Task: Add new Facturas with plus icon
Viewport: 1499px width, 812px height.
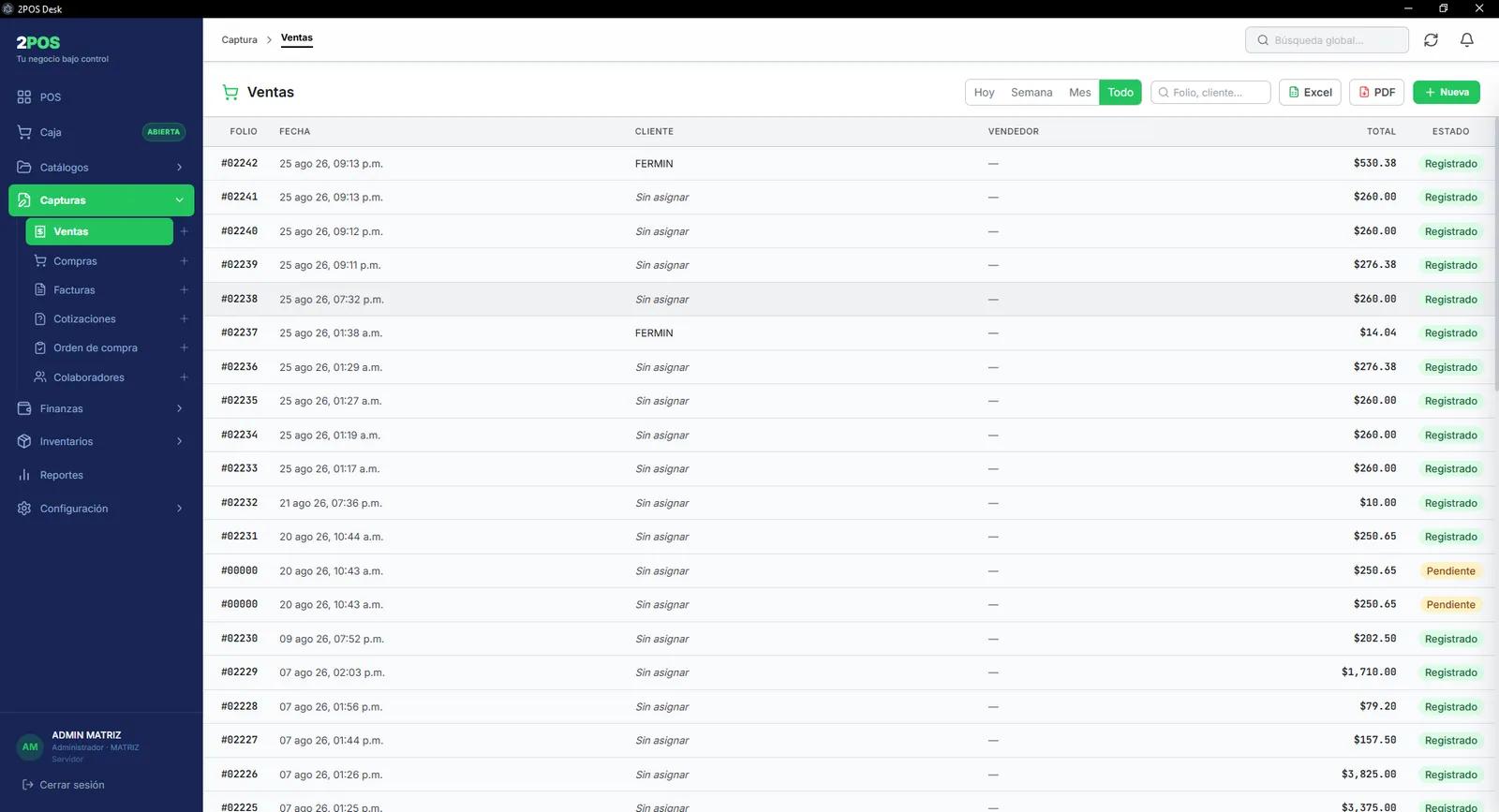Action: pyautogui.click(x=184, y=290)
